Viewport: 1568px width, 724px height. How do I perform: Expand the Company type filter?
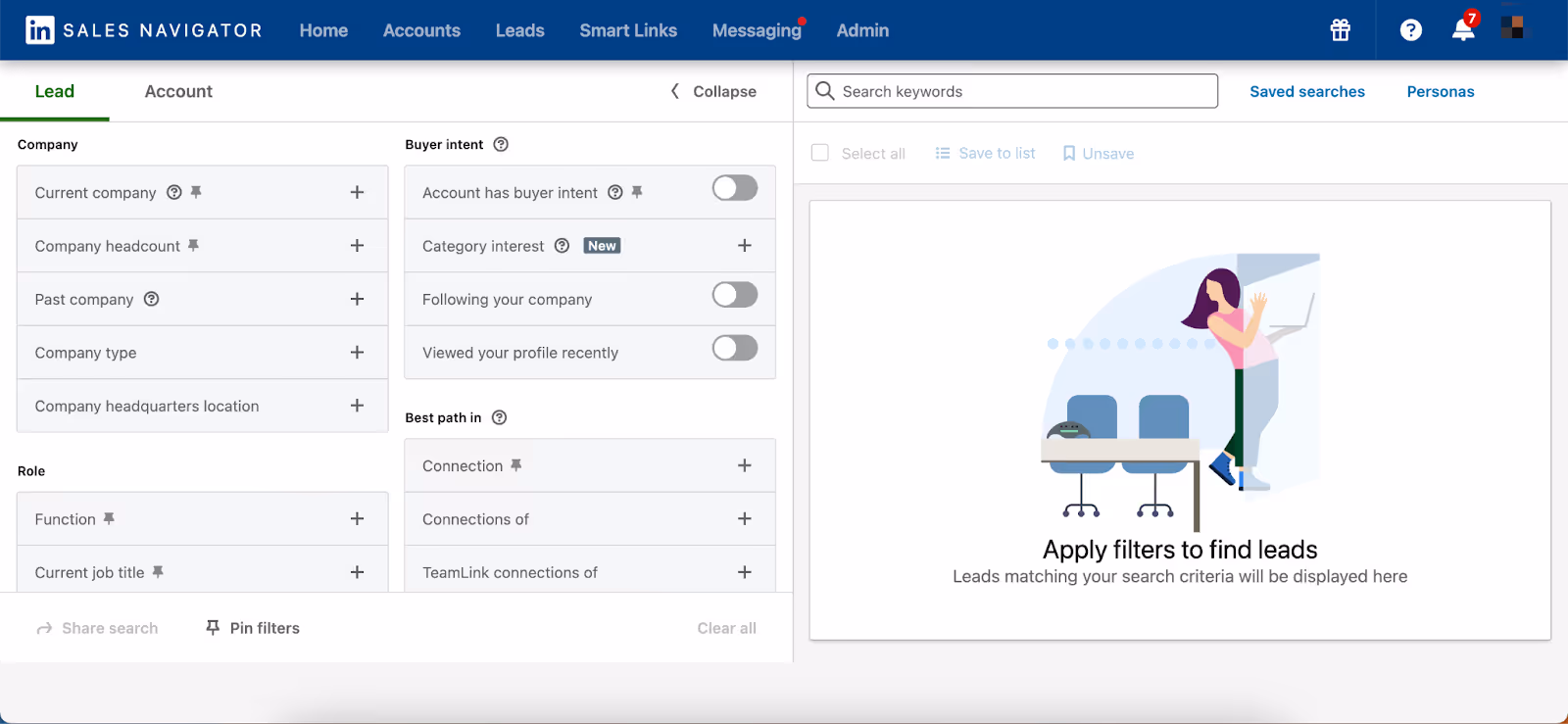pos(357,352)
